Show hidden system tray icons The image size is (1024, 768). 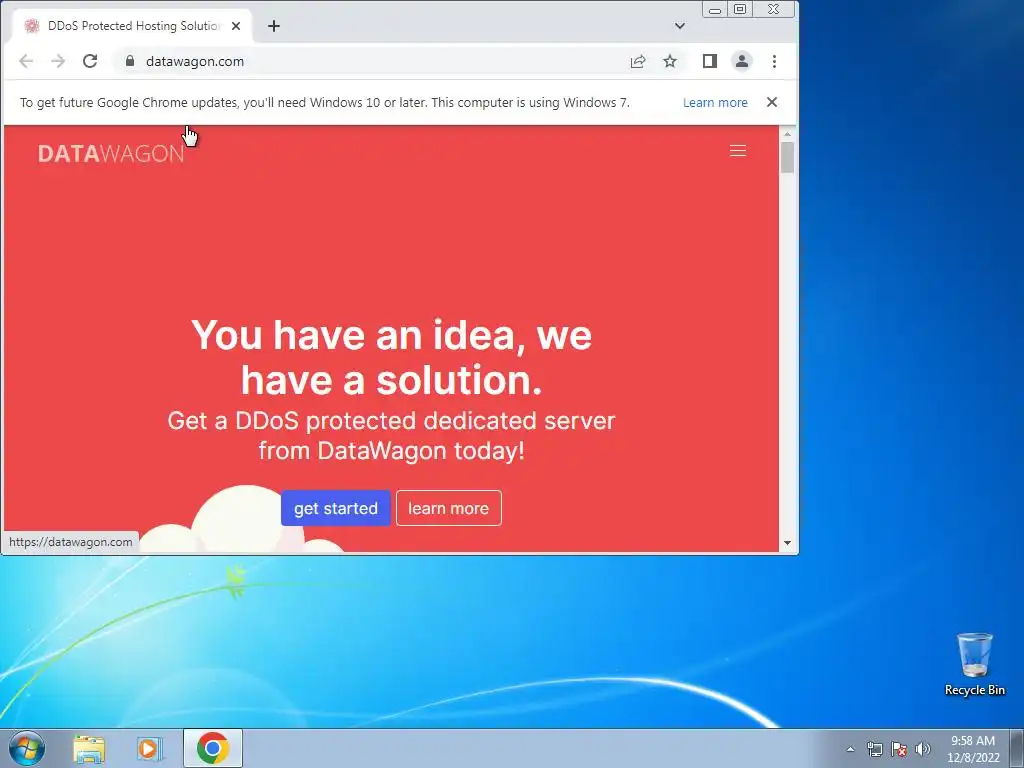tap(850, 749)
